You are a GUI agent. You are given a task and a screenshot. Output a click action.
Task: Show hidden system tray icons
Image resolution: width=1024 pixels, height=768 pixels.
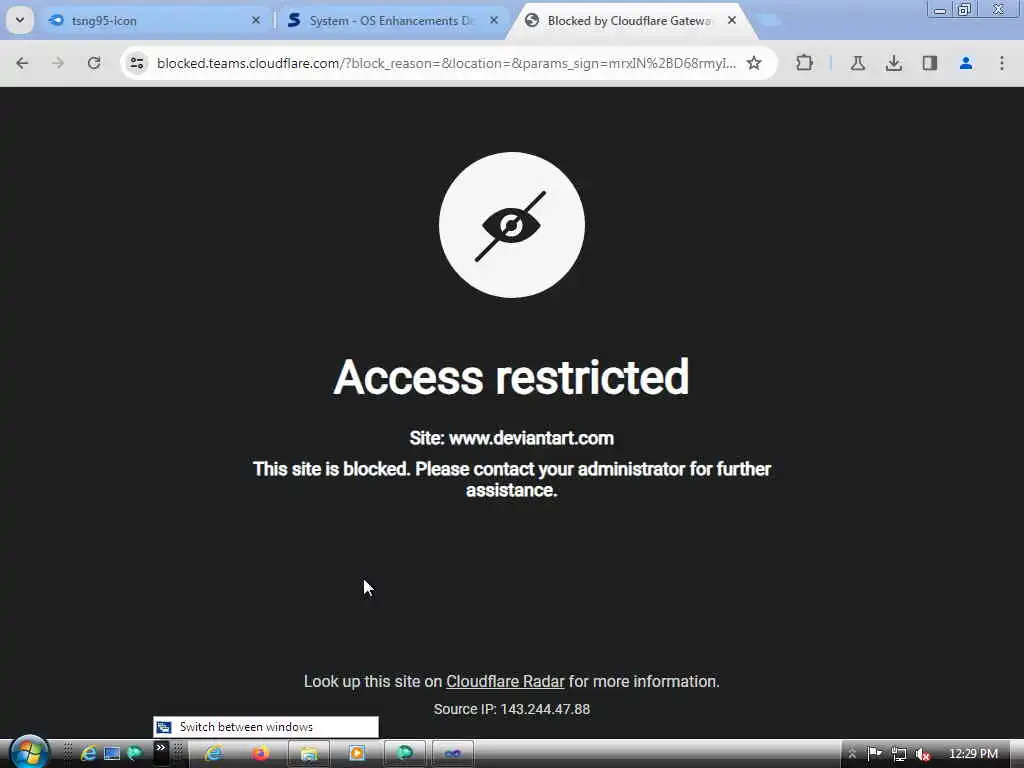[x=852, y=754]
